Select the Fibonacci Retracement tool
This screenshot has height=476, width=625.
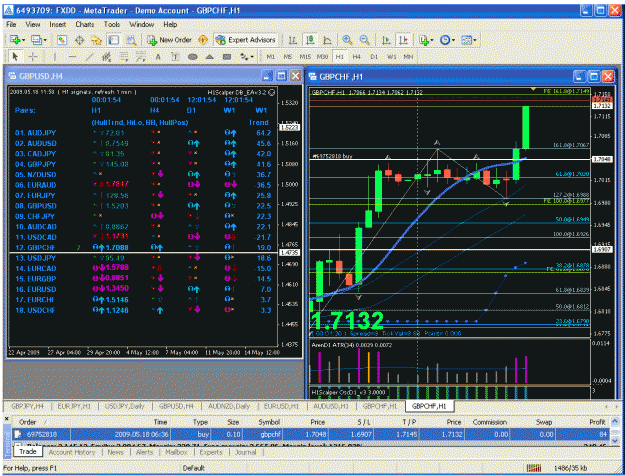(x=124, y=57)
